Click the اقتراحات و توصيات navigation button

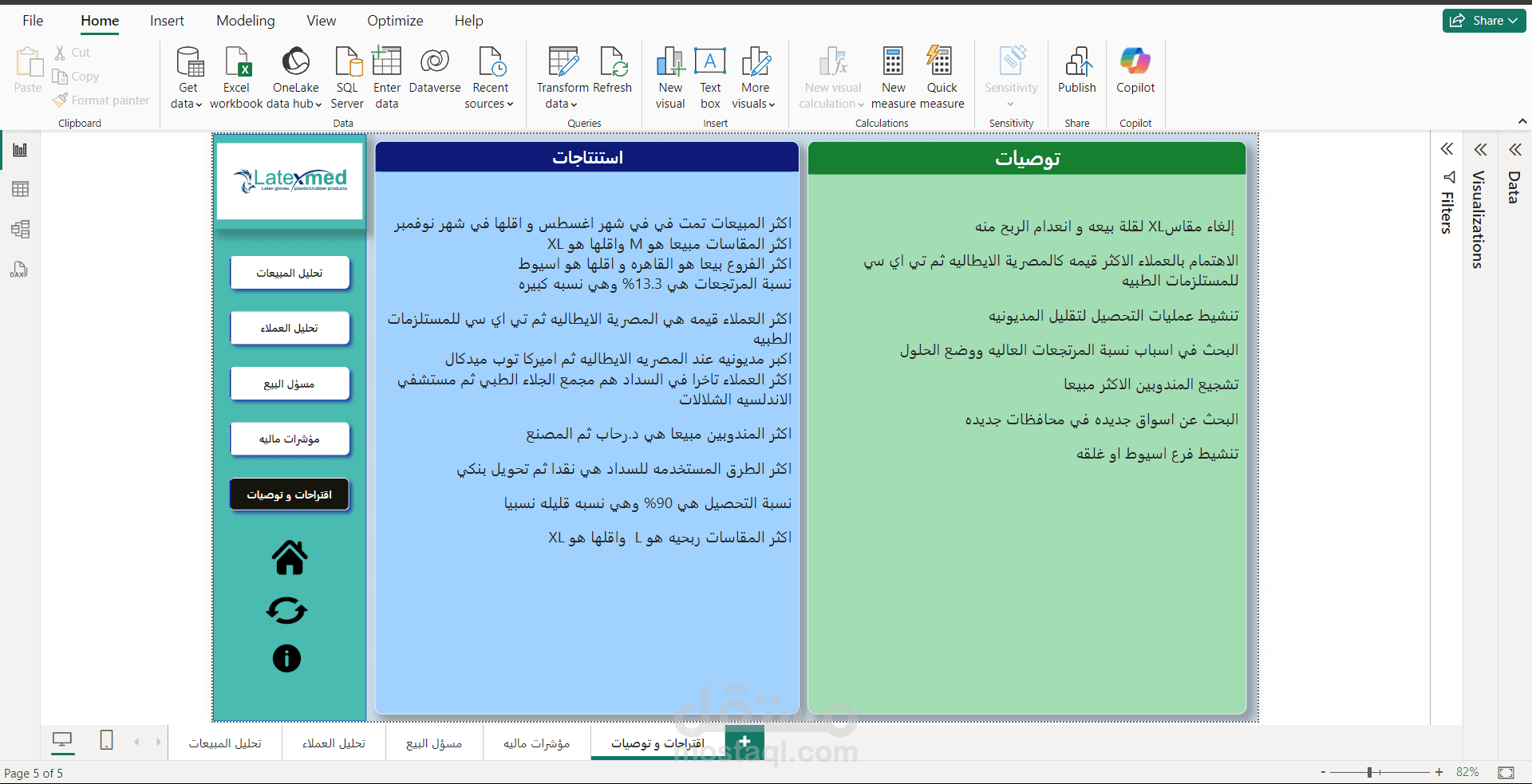[x=290, y=494]
